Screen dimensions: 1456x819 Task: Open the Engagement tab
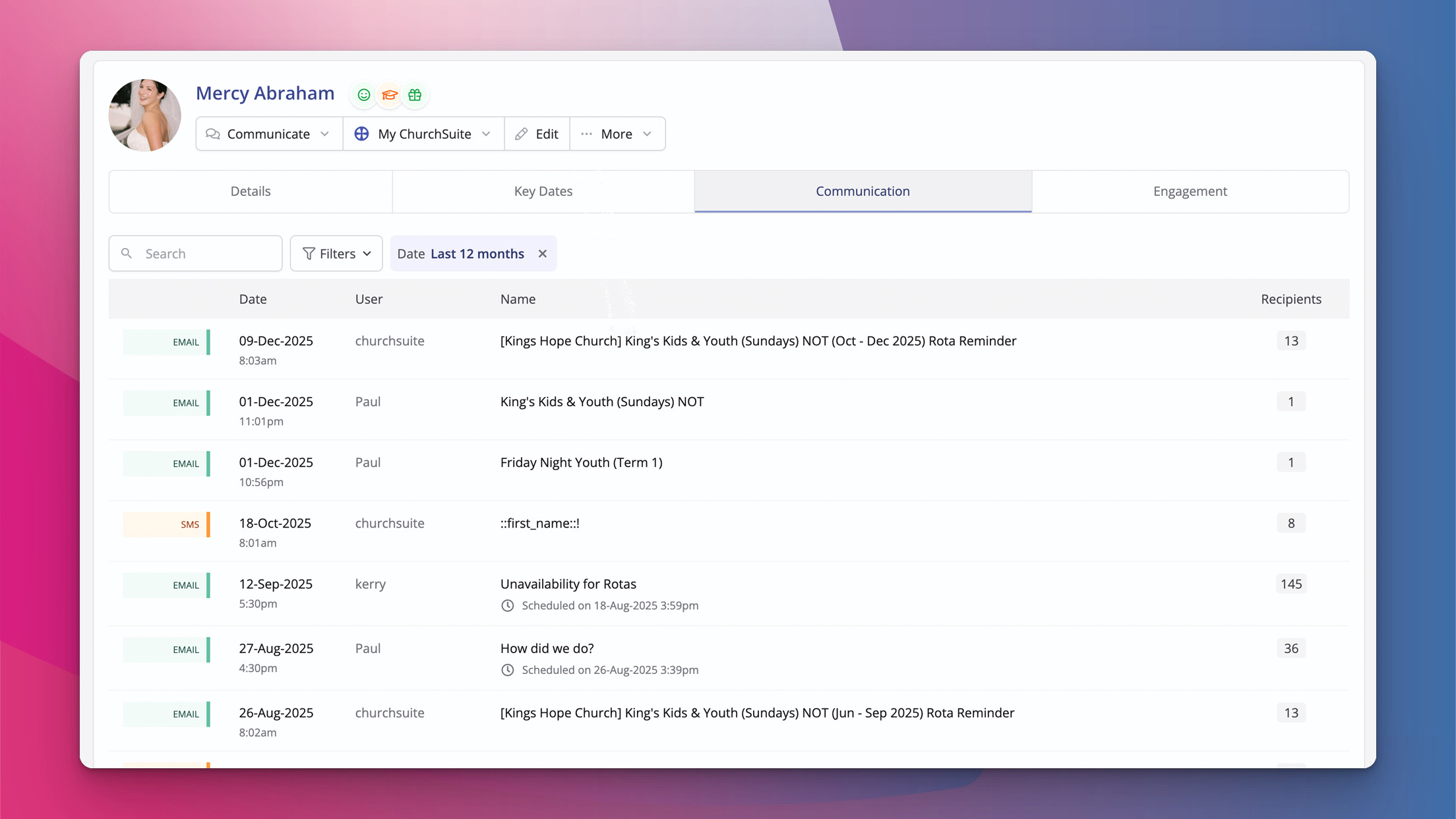coord(1190,191)
